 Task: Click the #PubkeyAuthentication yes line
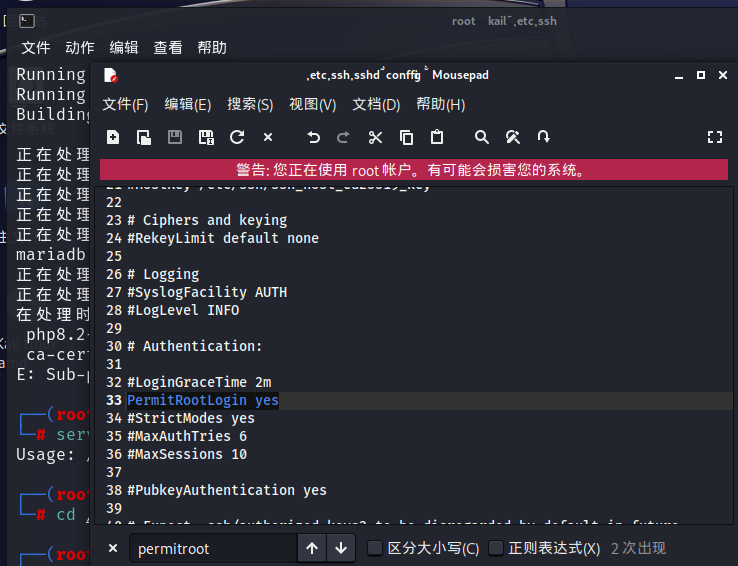(227, 490)
